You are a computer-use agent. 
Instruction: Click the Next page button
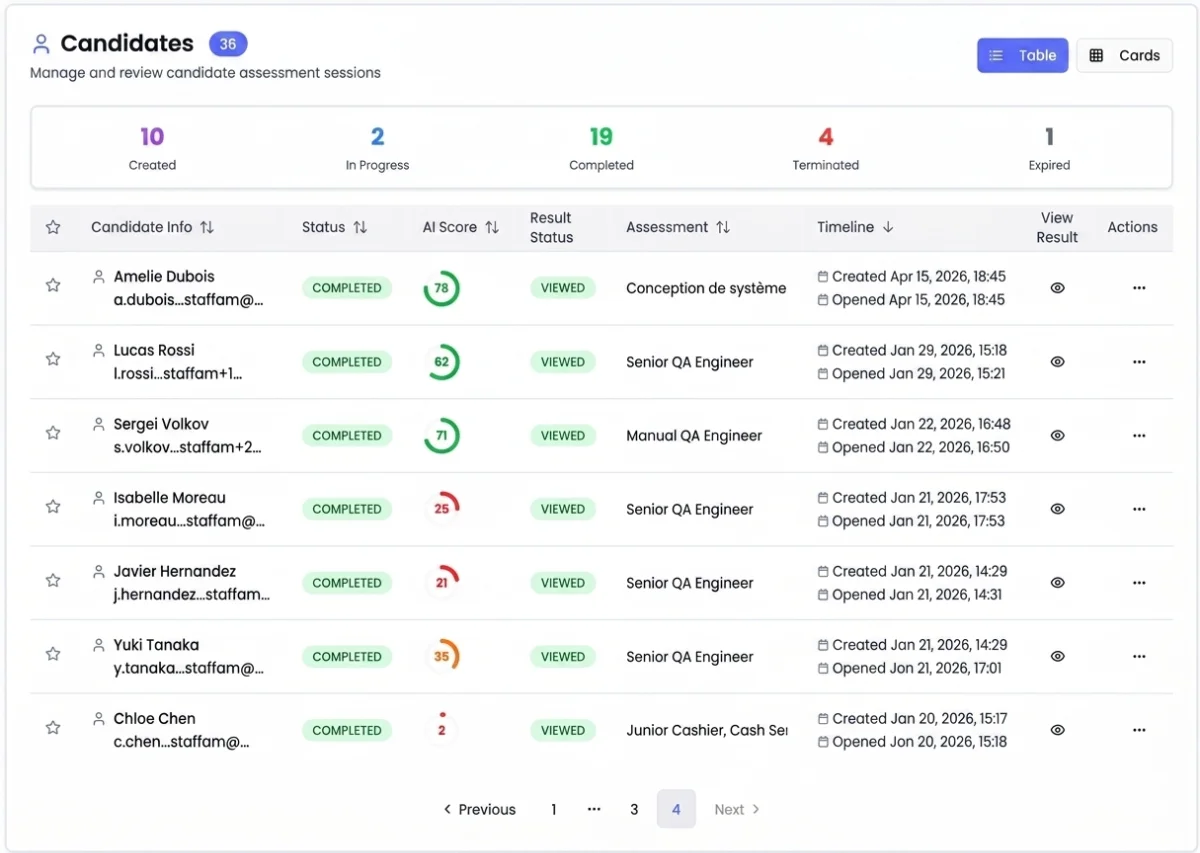coord(737,809)
